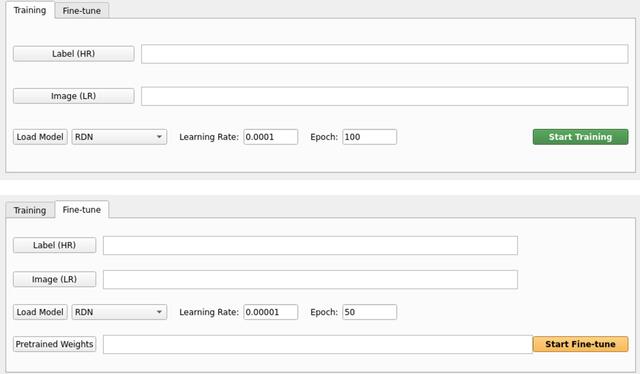Switch to the Training tab in the upper panel

tap(30, 10)
